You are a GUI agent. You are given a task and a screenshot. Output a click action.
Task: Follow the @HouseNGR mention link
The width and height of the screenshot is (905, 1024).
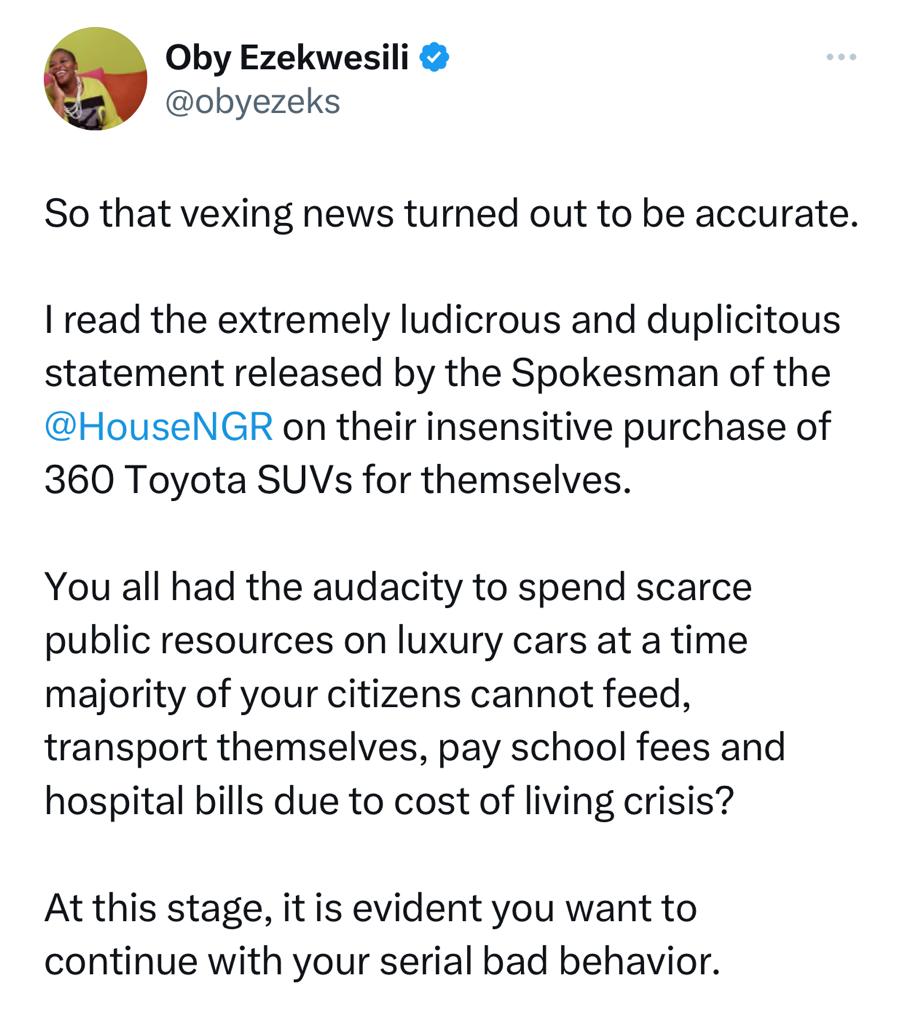[159, 426]
